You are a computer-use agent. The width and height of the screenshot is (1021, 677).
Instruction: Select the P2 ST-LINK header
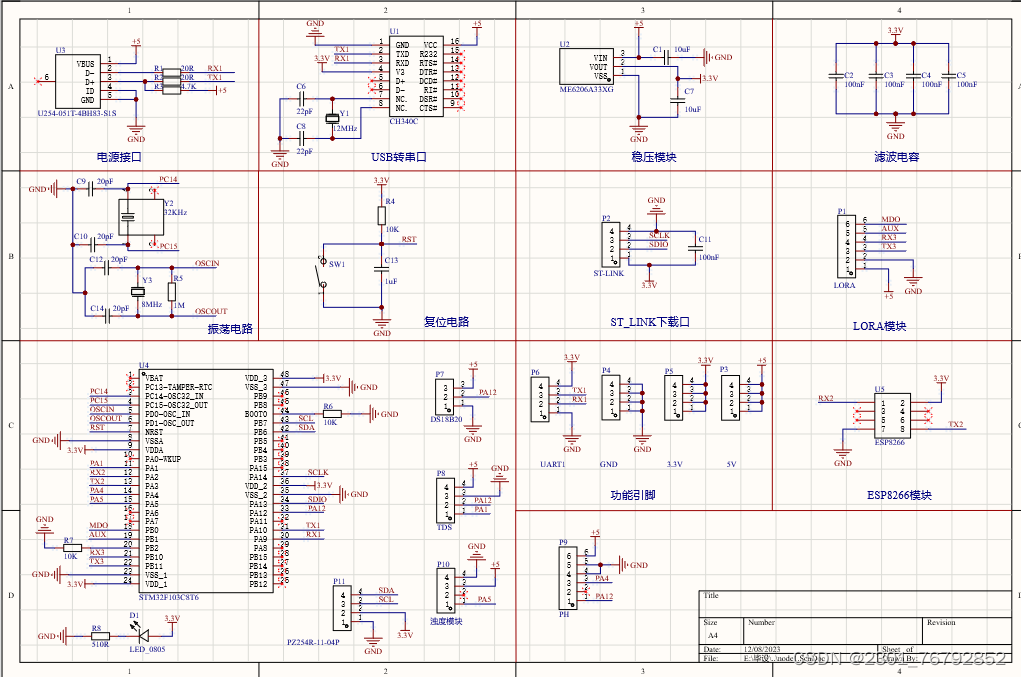611,244
